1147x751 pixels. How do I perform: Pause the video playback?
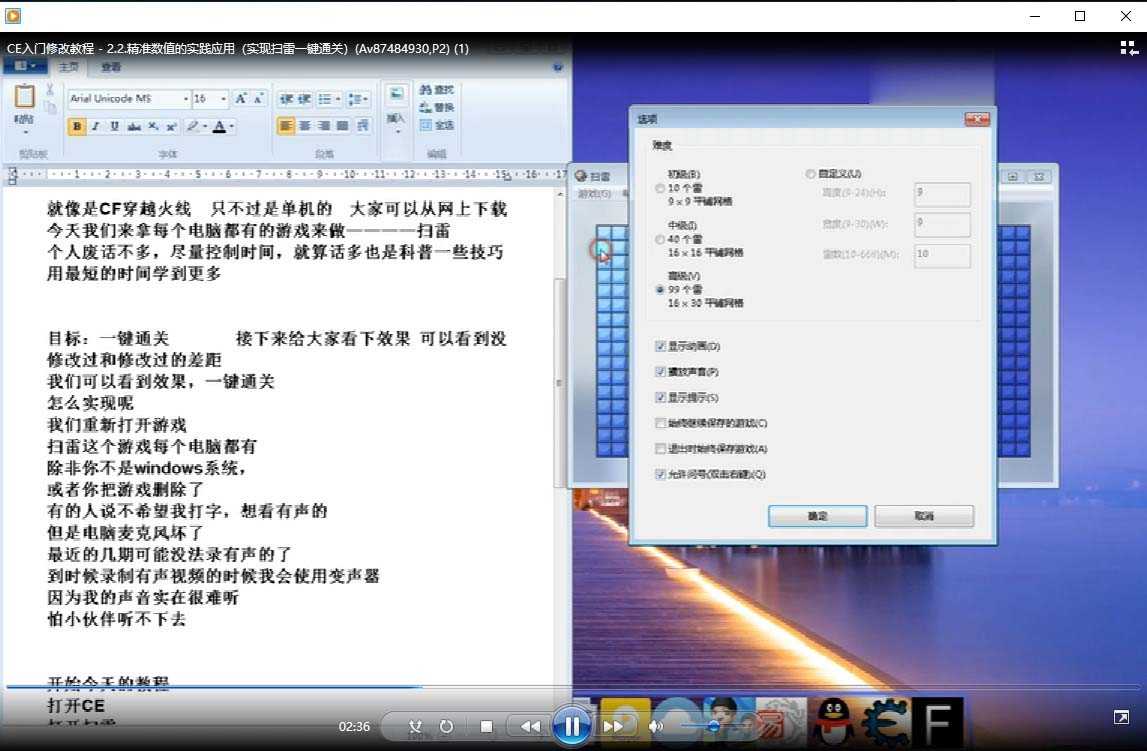tap(571, 726)
